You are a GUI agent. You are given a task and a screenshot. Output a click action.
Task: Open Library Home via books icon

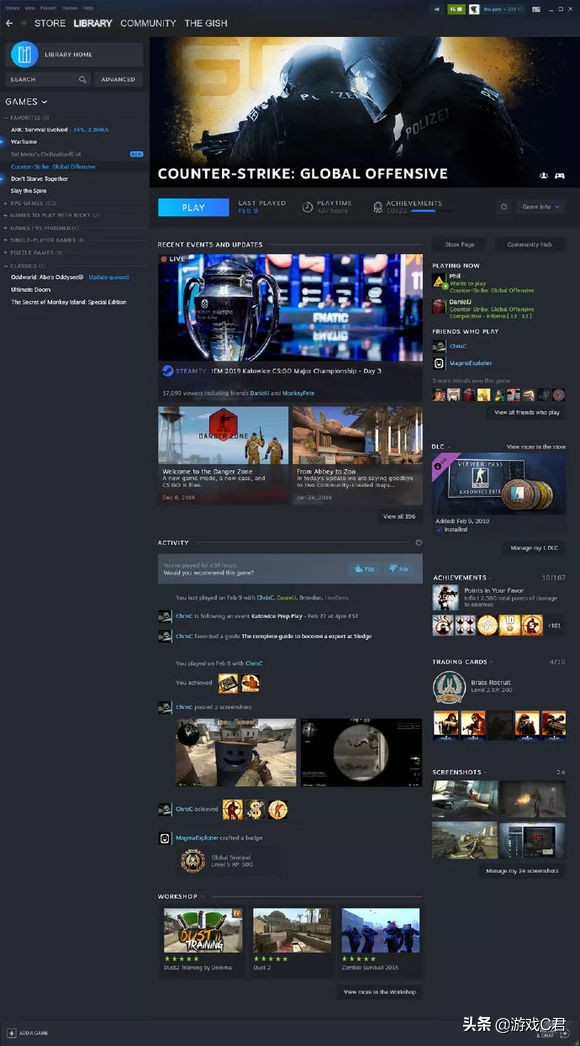point(25,54)
